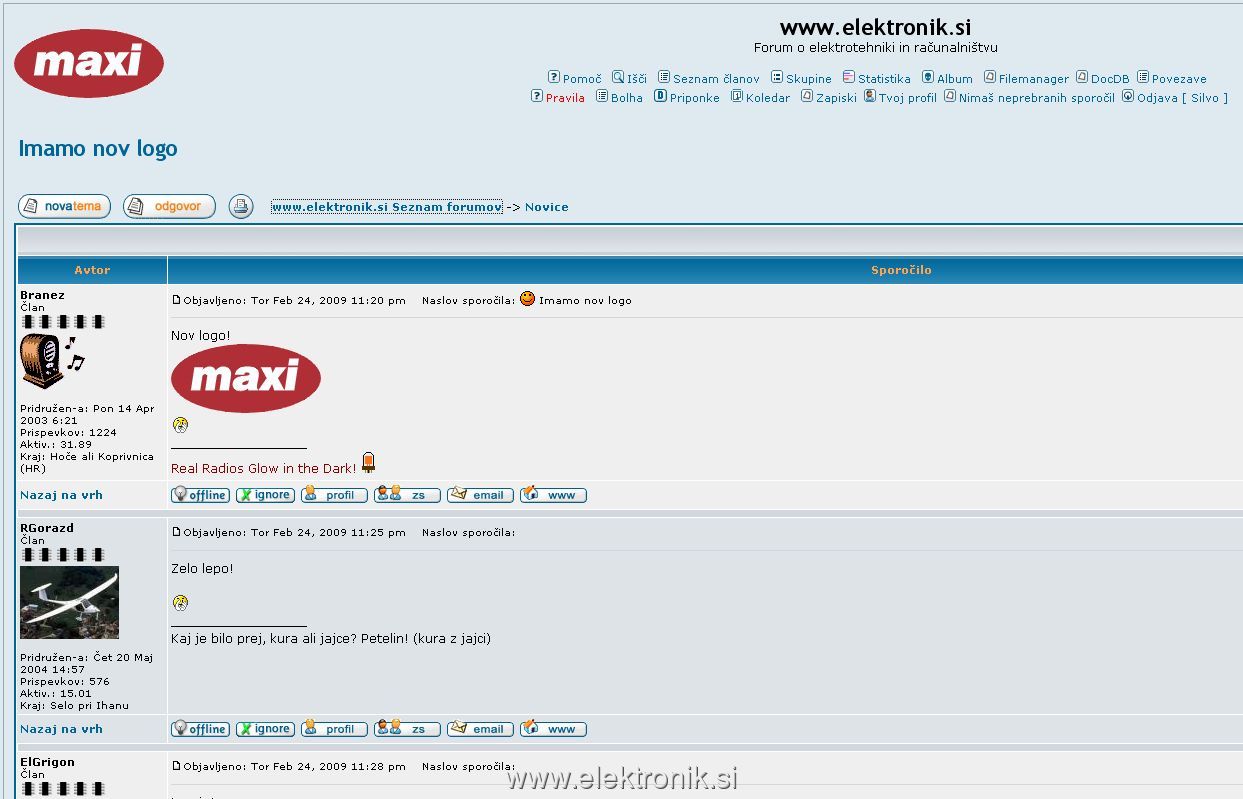This screenshot has width=1243, height=799.
Task: Go to www.elektronik.si Seznam forumov breadcrumb
Action: 387,207
